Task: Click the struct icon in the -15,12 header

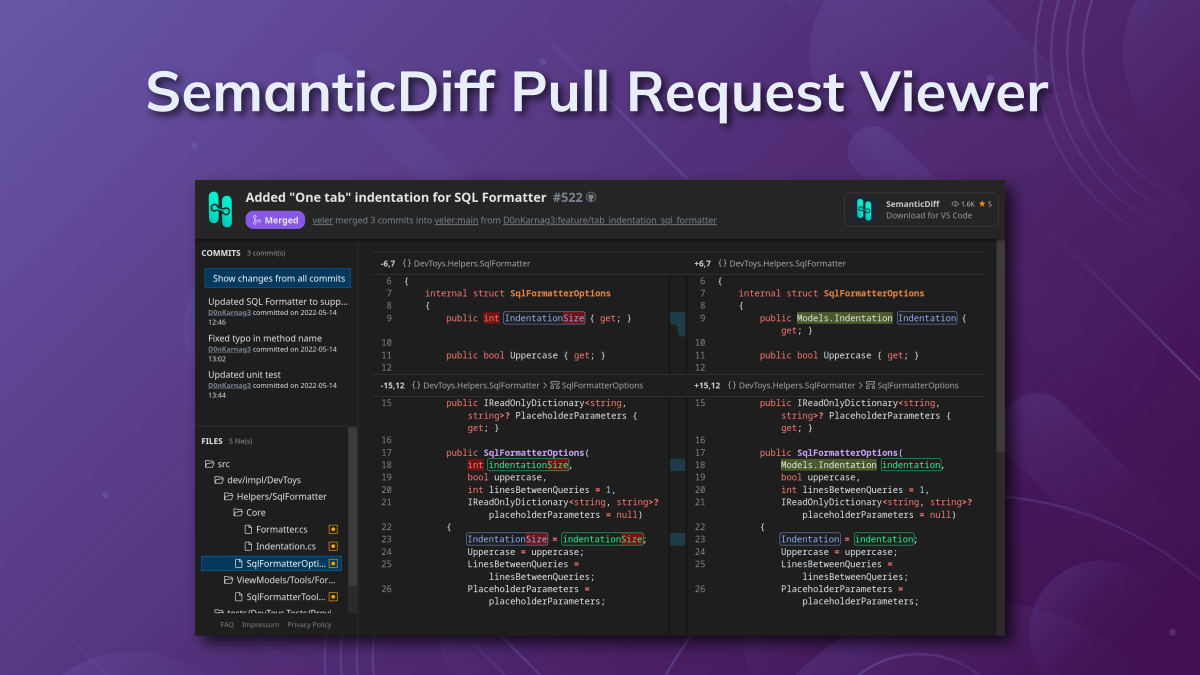Action: tap(555, 385)
